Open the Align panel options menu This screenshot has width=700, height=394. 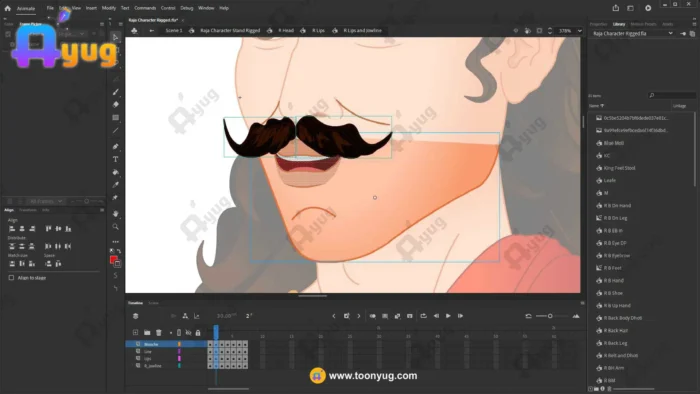tap(102, 210)
